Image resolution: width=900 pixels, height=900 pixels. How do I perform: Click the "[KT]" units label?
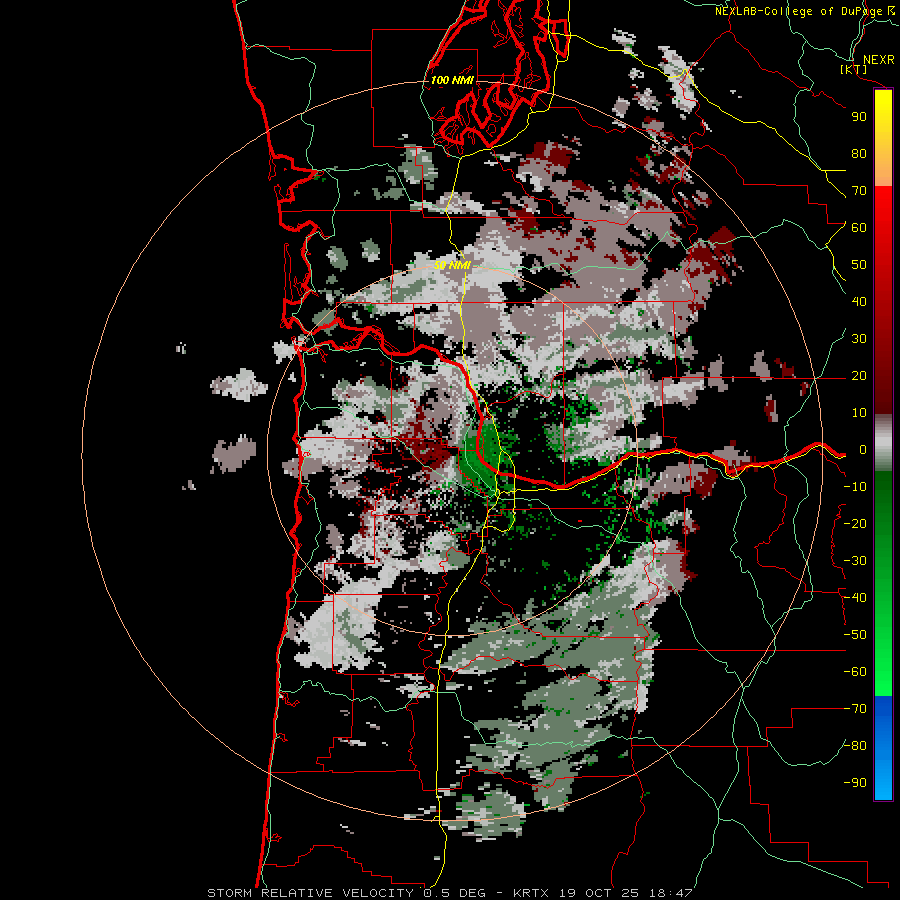(854, 69)
